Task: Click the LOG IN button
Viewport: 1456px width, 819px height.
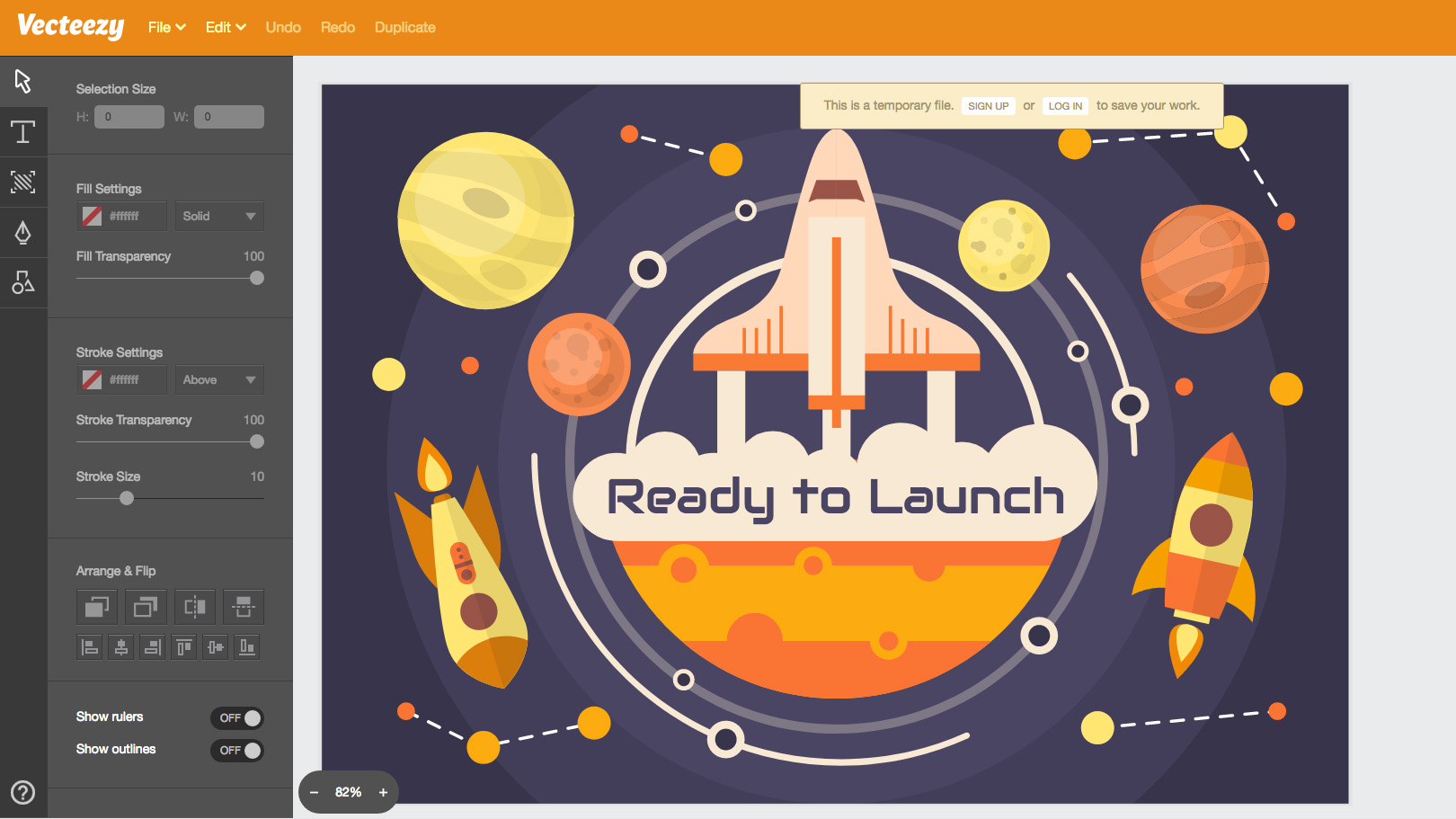Action: (1066, 106)
